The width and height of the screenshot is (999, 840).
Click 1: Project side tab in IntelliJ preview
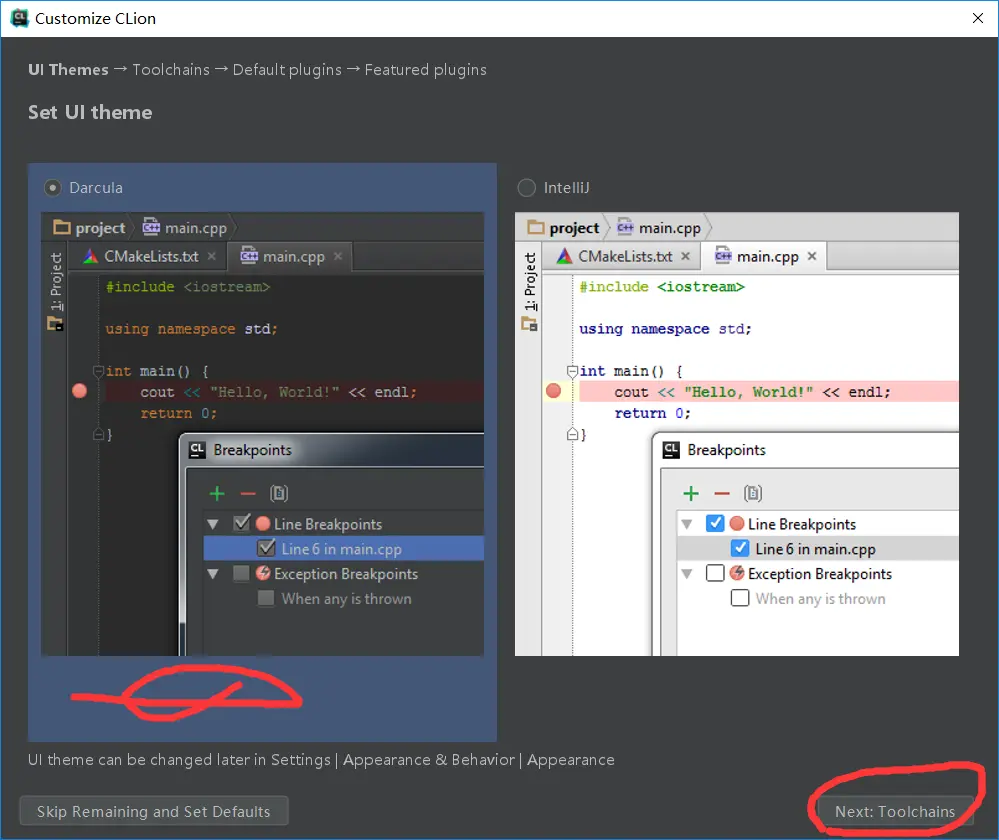530,282
